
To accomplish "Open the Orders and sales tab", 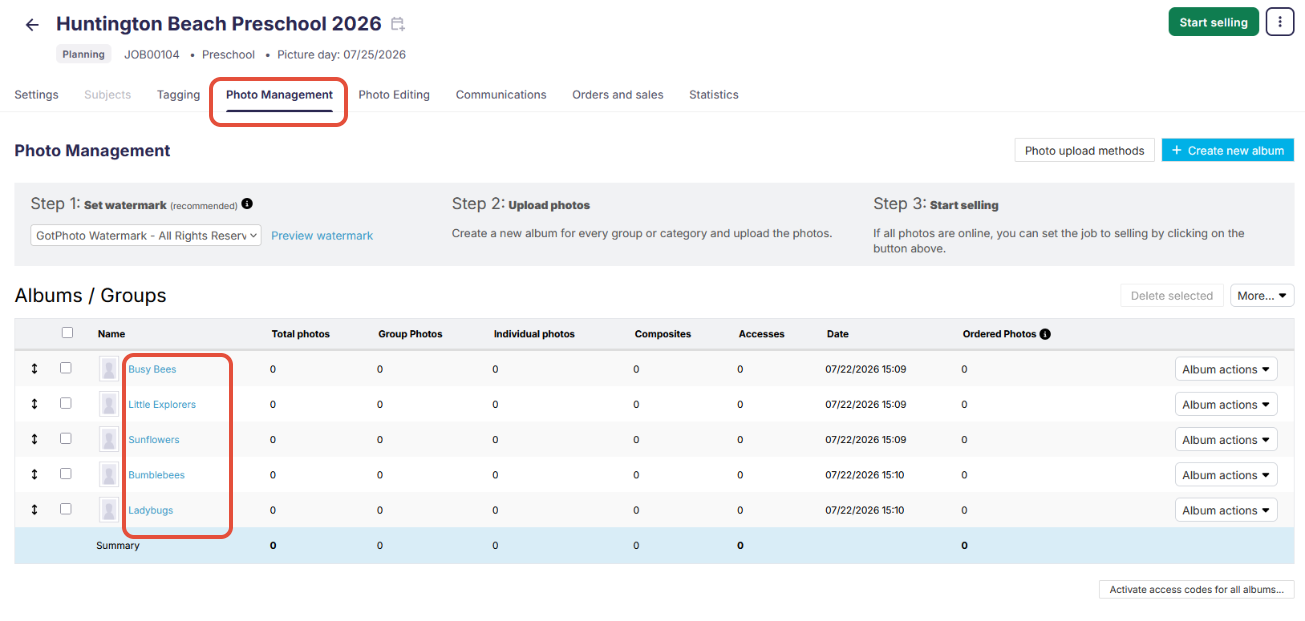I will click(617, 95).
